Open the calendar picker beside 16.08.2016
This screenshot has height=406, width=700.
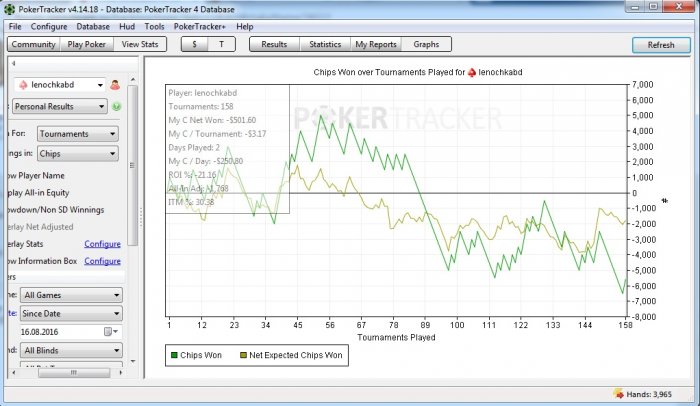click(109, 332)
